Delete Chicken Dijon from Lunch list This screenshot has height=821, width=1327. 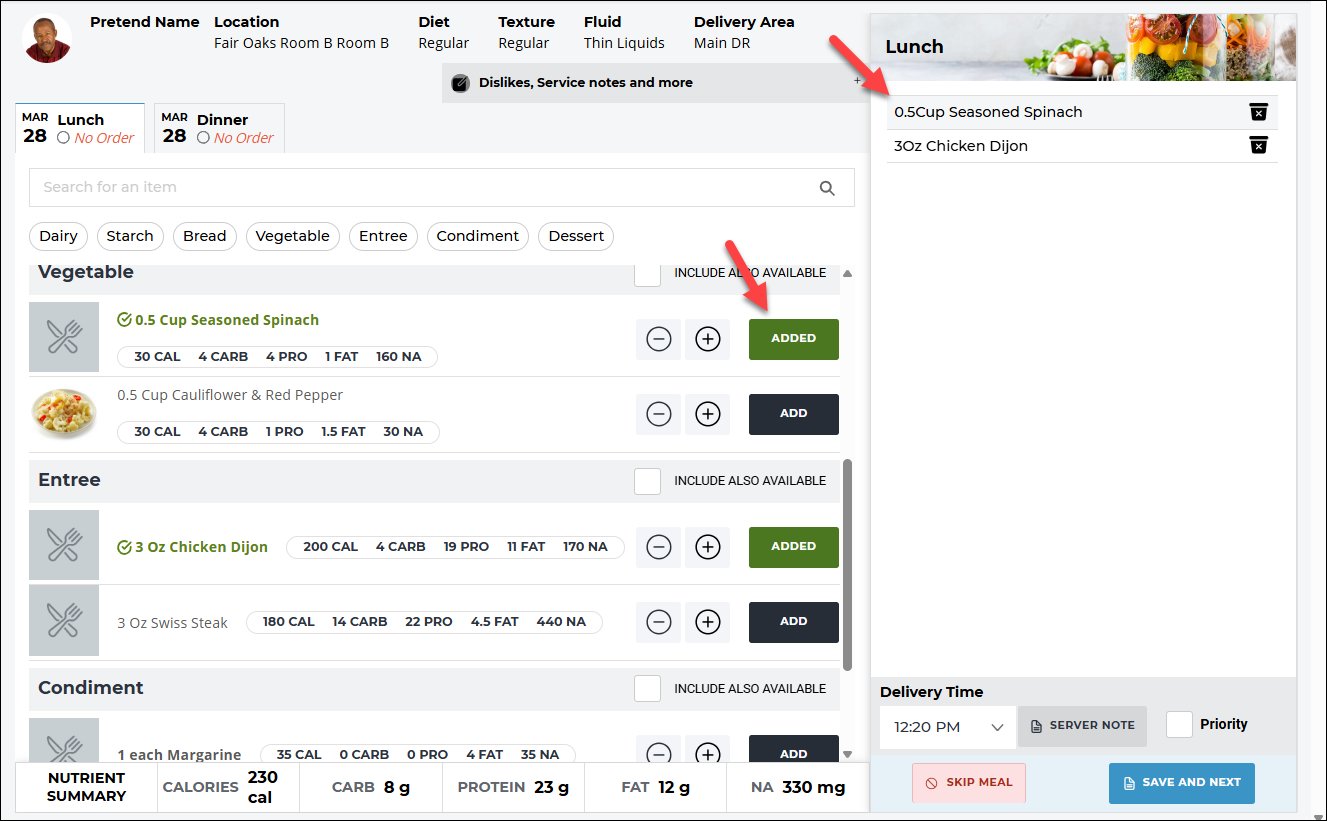click(1258, 146)
